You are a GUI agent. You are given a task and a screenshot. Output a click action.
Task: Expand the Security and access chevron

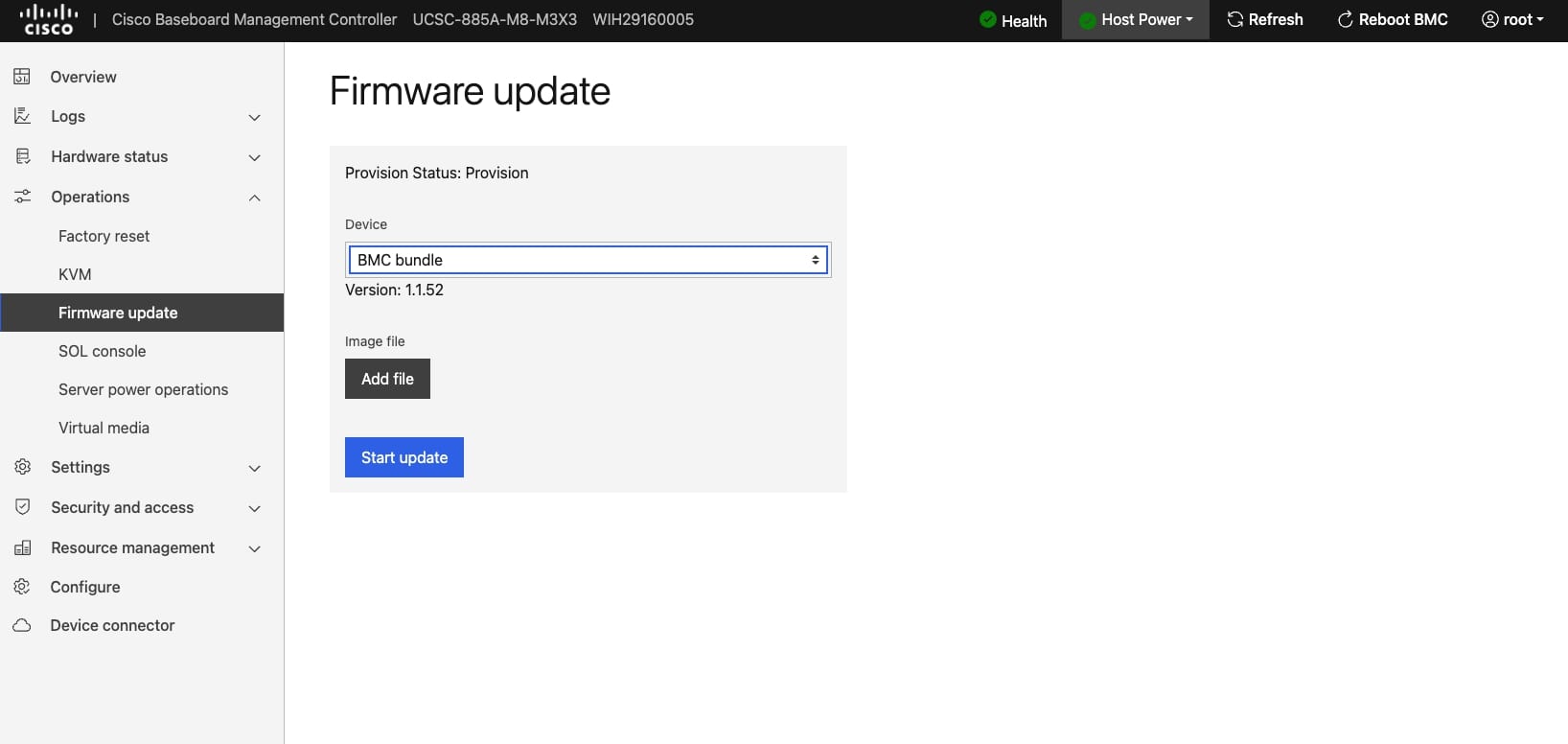click(x=255, y=508)
